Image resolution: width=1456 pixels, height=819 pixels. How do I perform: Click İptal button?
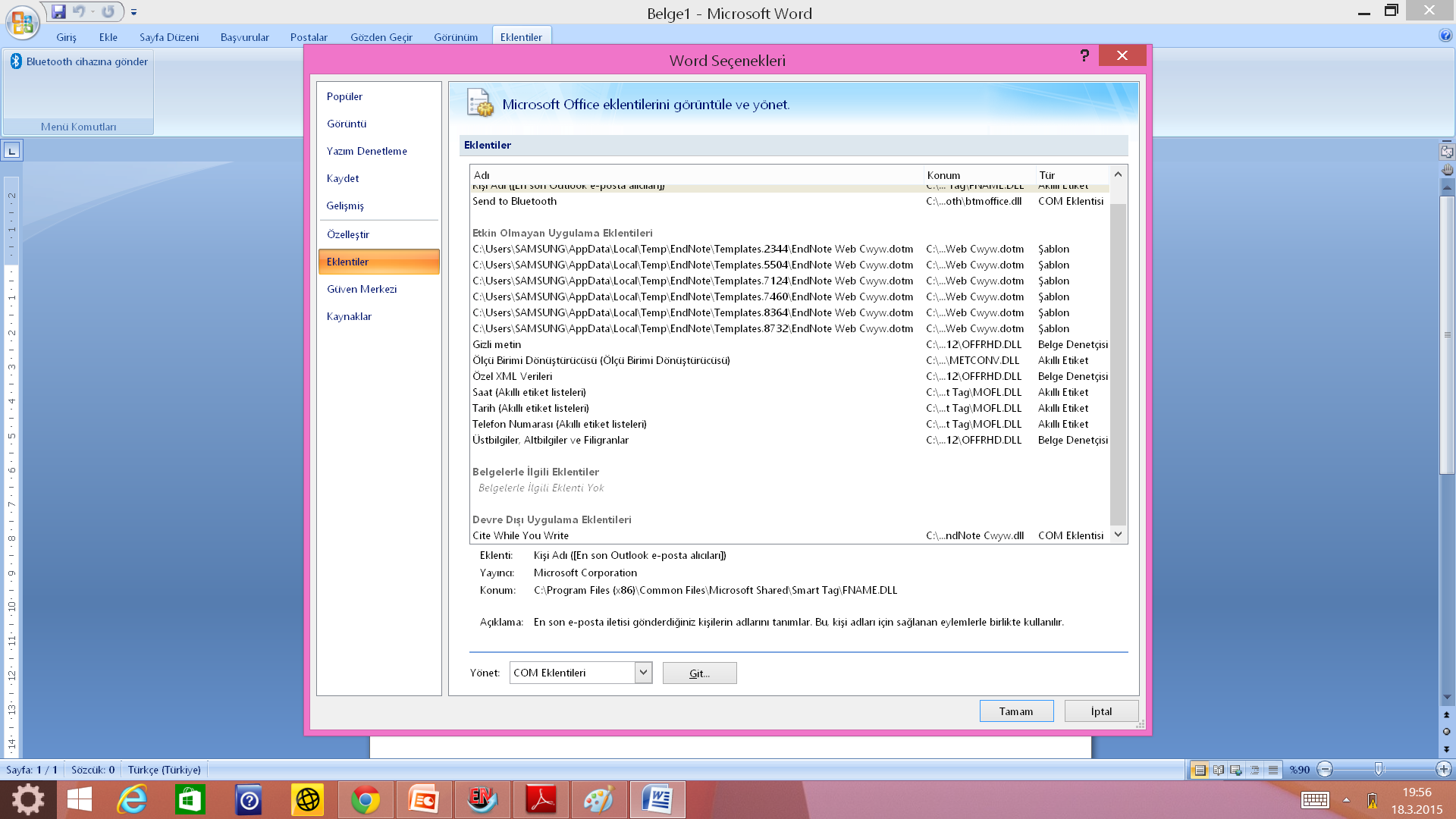pyautogui.click(x=1101, y=711)
